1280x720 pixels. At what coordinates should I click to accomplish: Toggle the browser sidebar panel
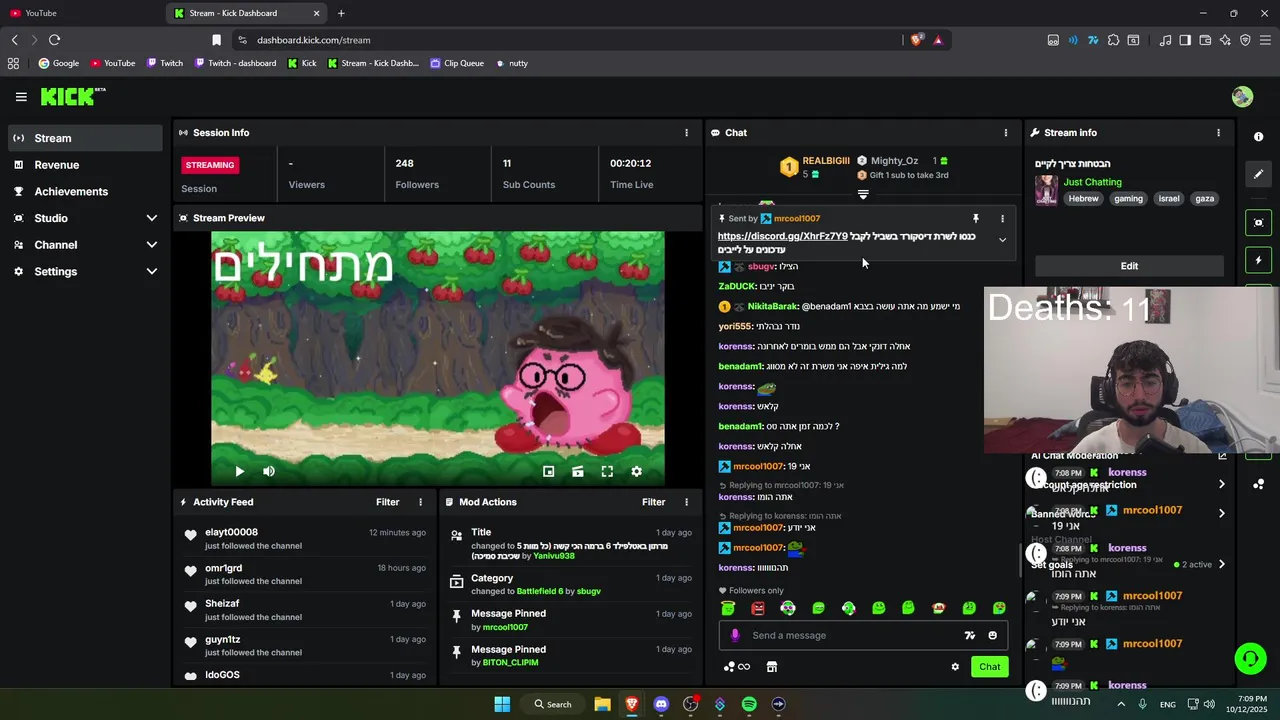point(1185,40)
